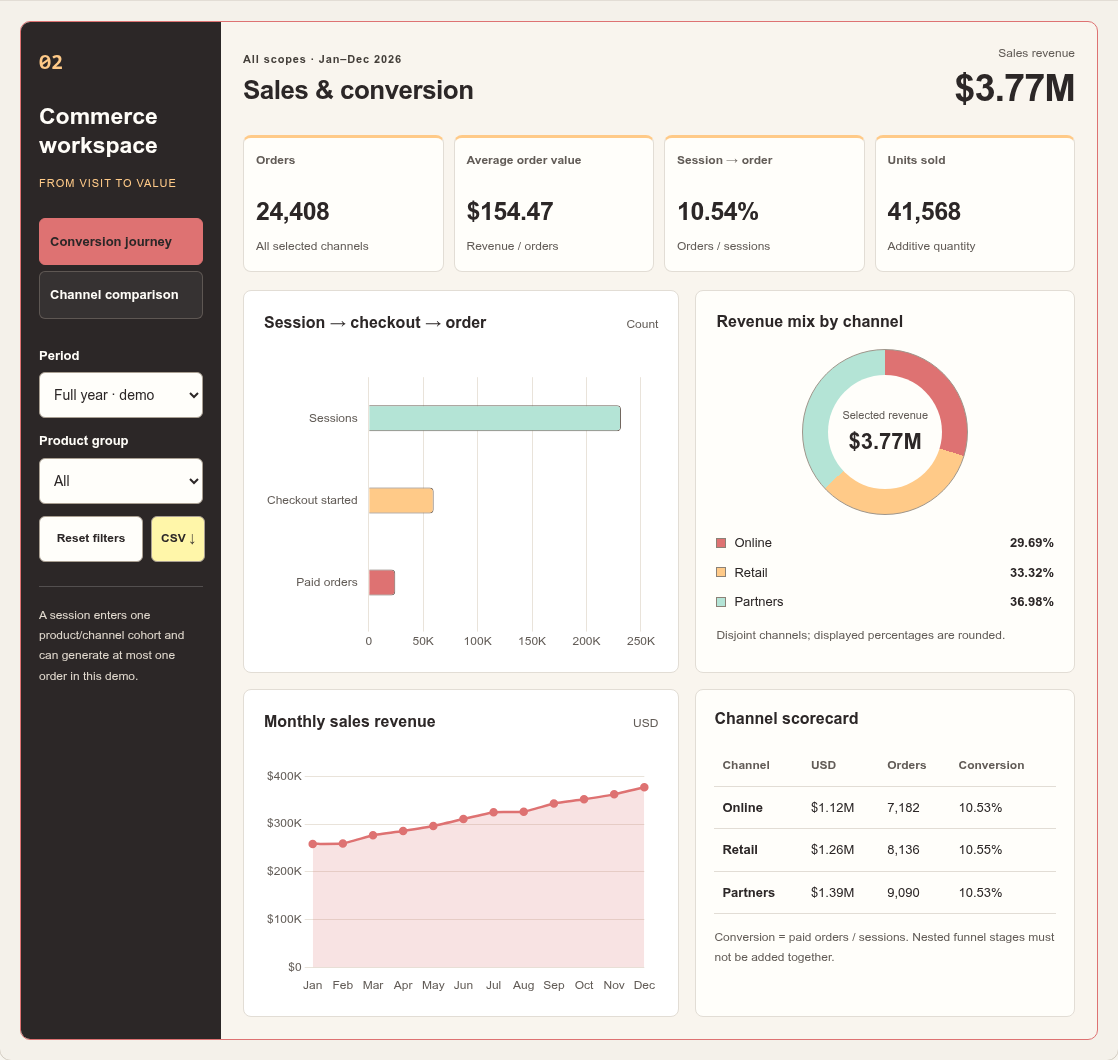The image size is (1118, 1060).
Task: Click the Orders column header in scorecard
Action: (x=906, y=765)
